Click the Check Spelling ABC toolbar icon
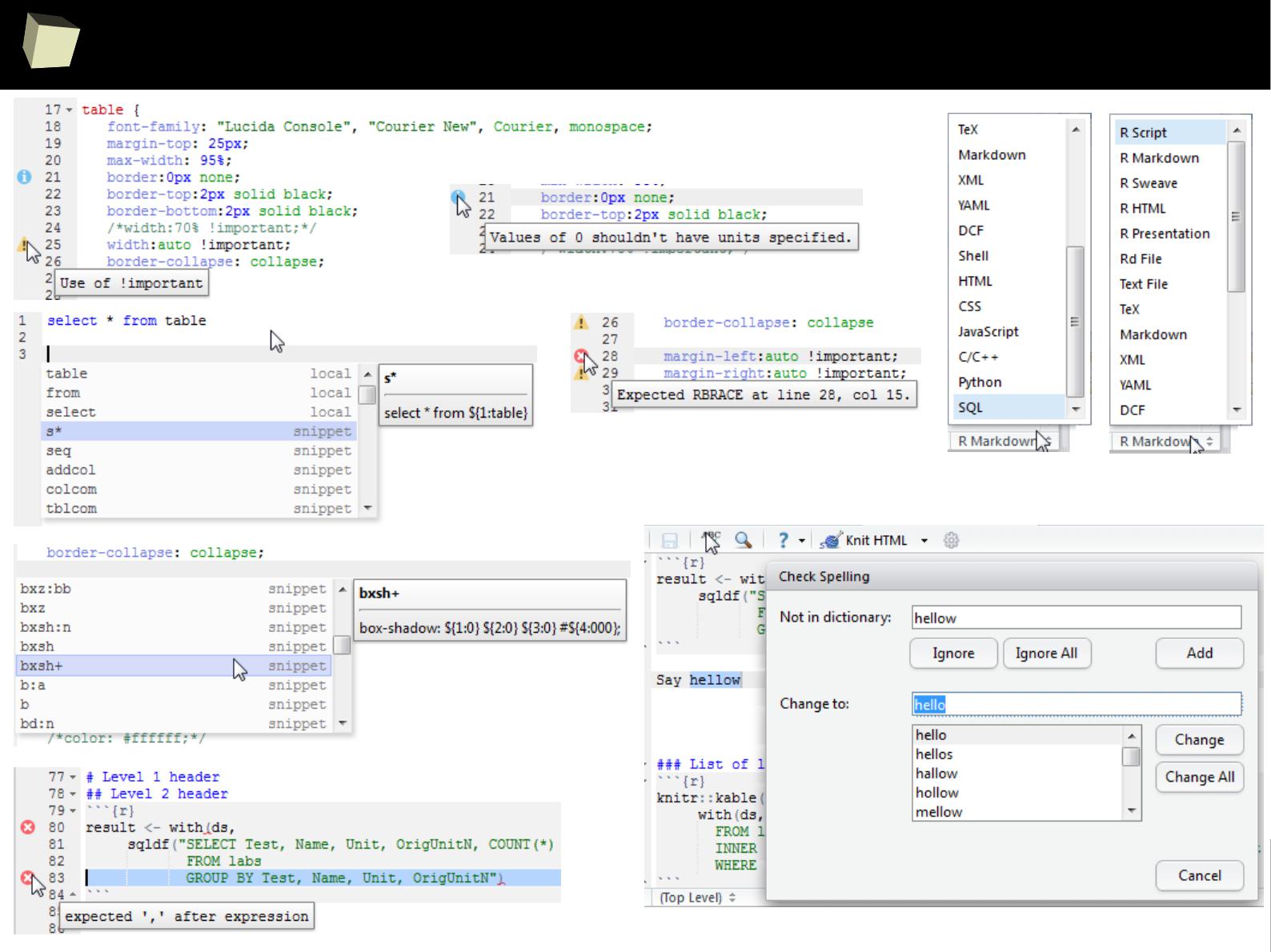The height and width of the screenshot is (952, 1271). tap(711, 540)
